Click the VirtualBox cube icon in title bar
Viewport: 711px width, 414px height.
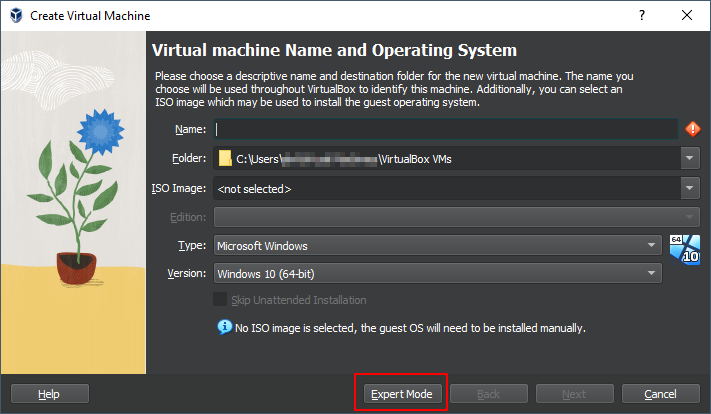[x=16, y=15]
